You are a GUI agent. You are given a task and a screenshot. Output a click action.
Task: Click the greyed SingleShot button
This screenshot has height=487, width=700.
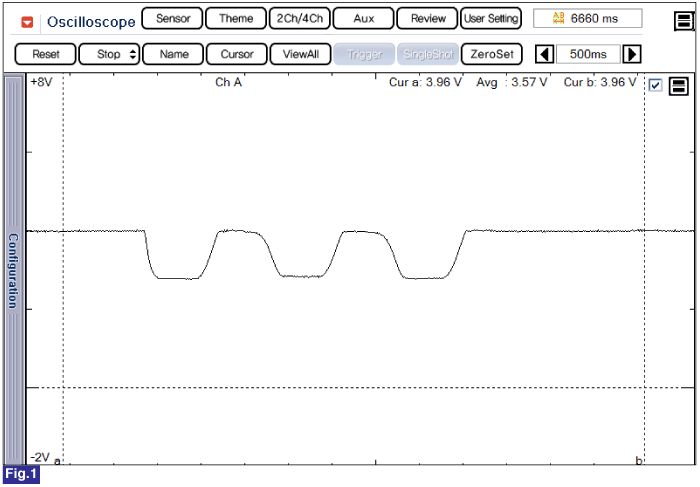coord(428,54)
